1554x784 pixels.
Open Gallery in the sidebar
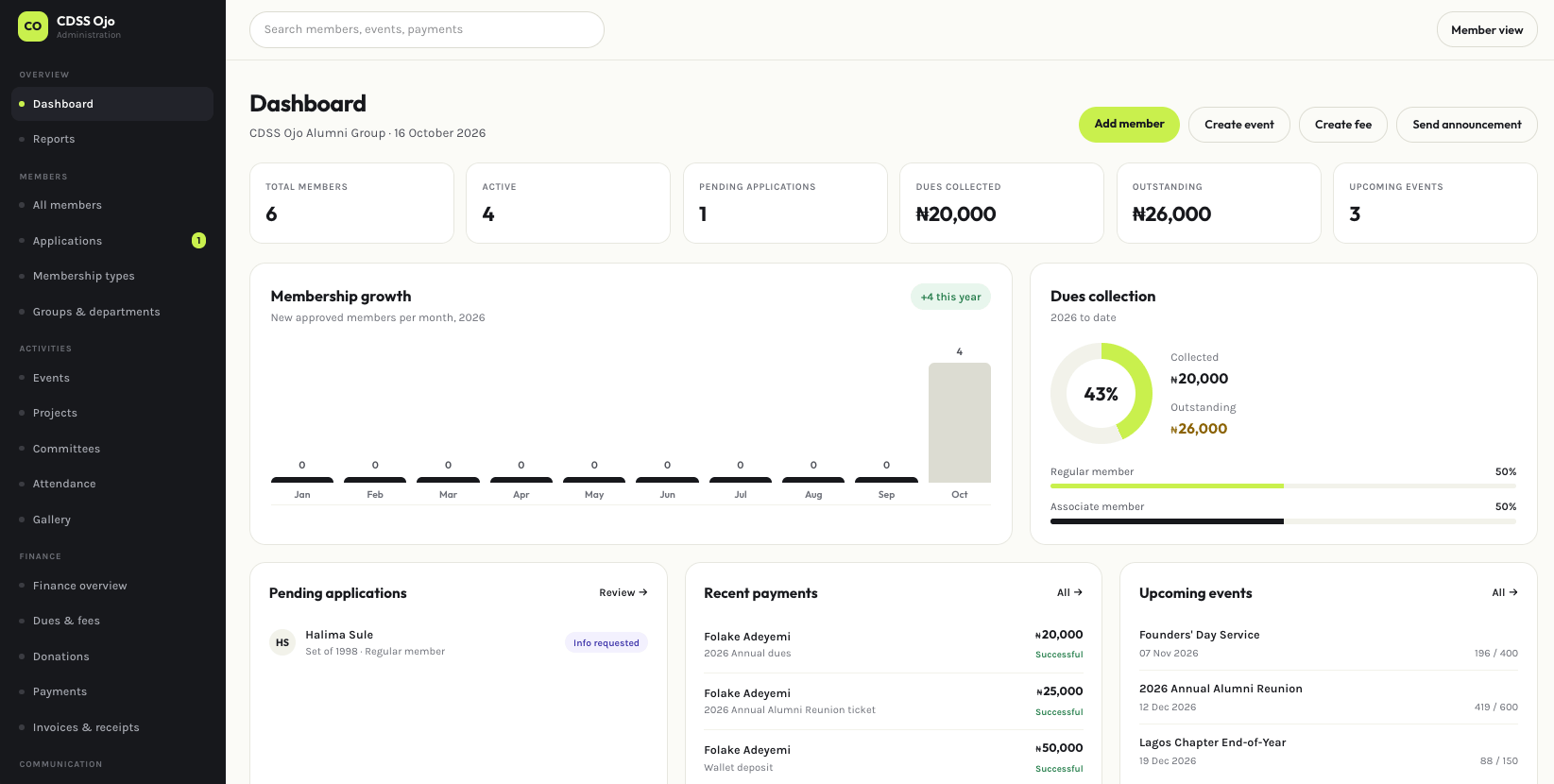coord(112,520)
